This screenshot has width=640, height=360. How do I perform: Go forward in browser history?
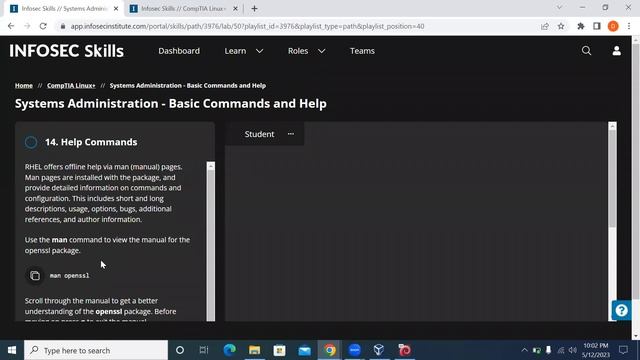coord(27,26)
